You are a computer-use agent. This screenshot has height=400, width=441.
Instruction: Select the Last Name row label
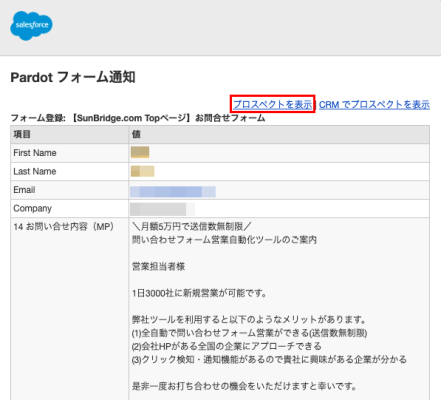tap(35, 171)
